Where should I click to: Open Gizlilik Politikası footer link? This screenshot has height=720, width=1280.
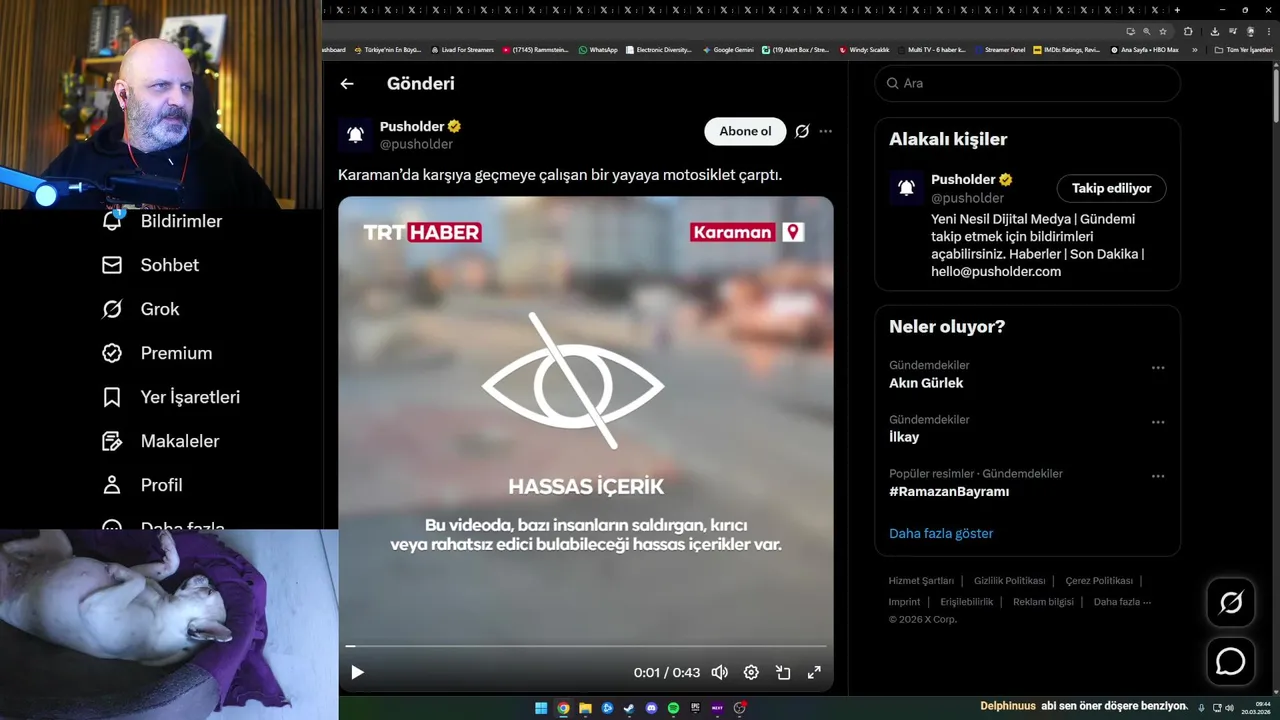point(1010,581)
